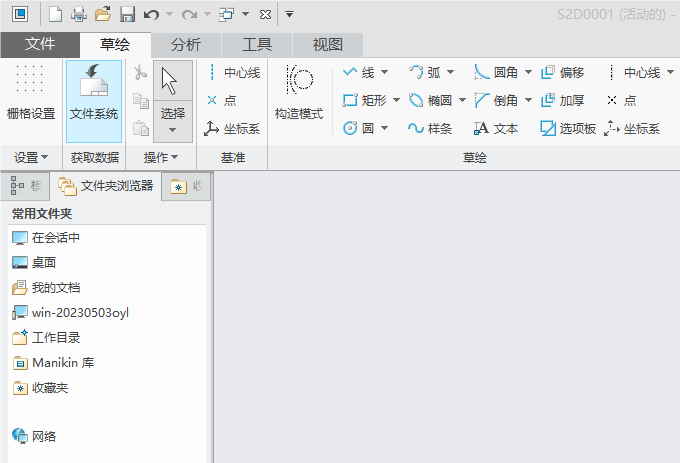The width and height of the screenshot is (680, 463).
Task: Click the 文本 text tool
Action: pos(496,128)
